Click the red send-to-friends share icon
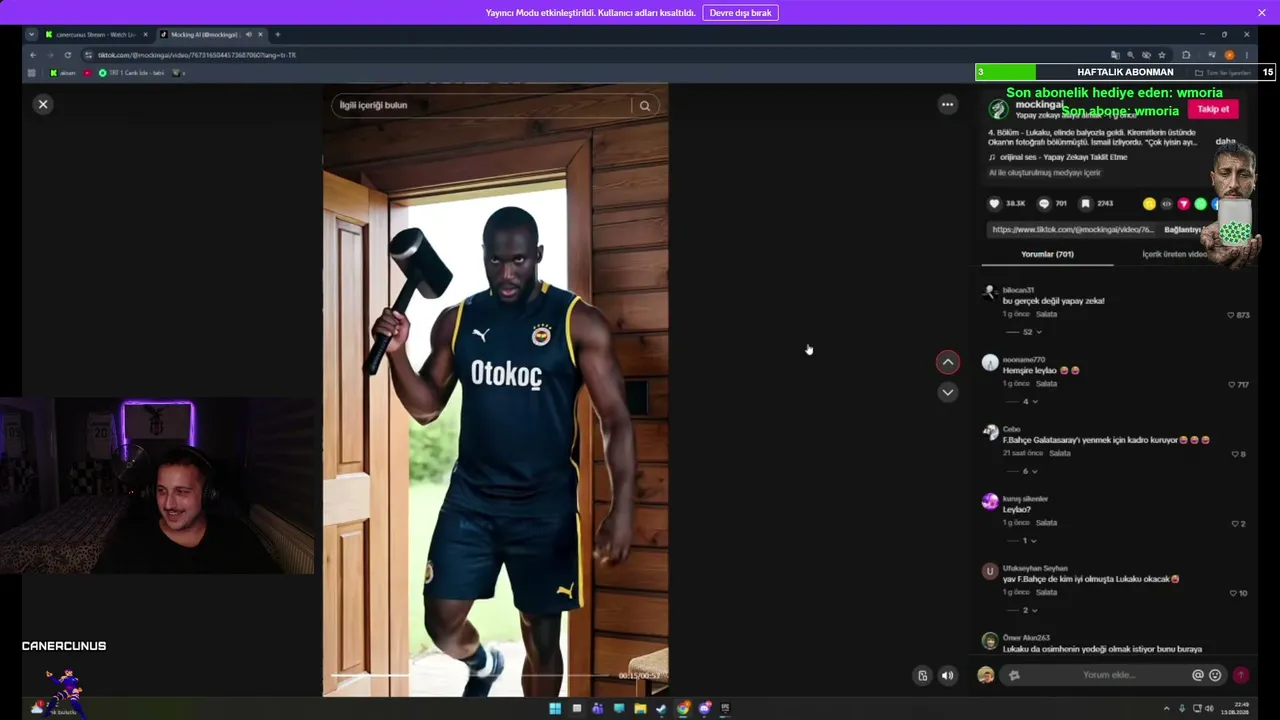 pyautogui.click(x=1183, y=204)
